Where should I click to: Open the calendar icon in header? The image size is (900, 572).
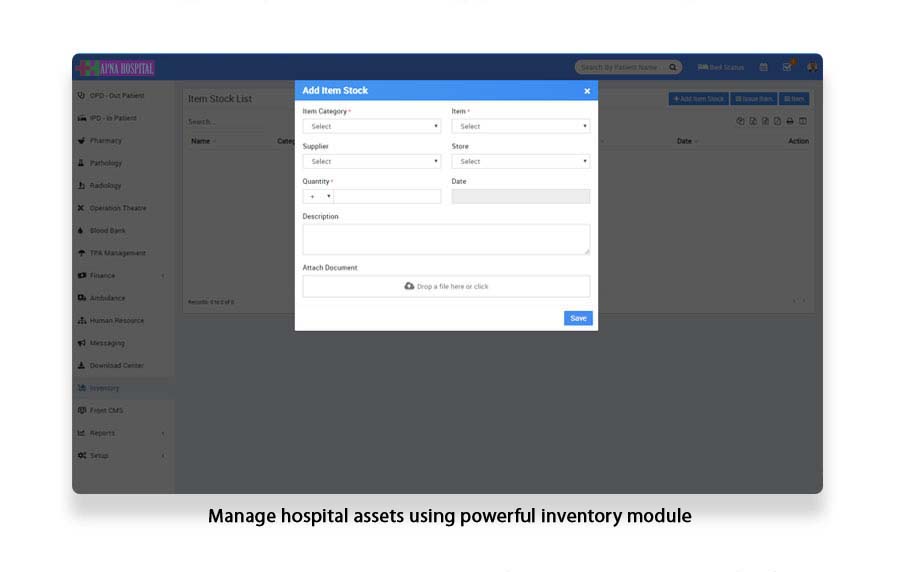763,67
